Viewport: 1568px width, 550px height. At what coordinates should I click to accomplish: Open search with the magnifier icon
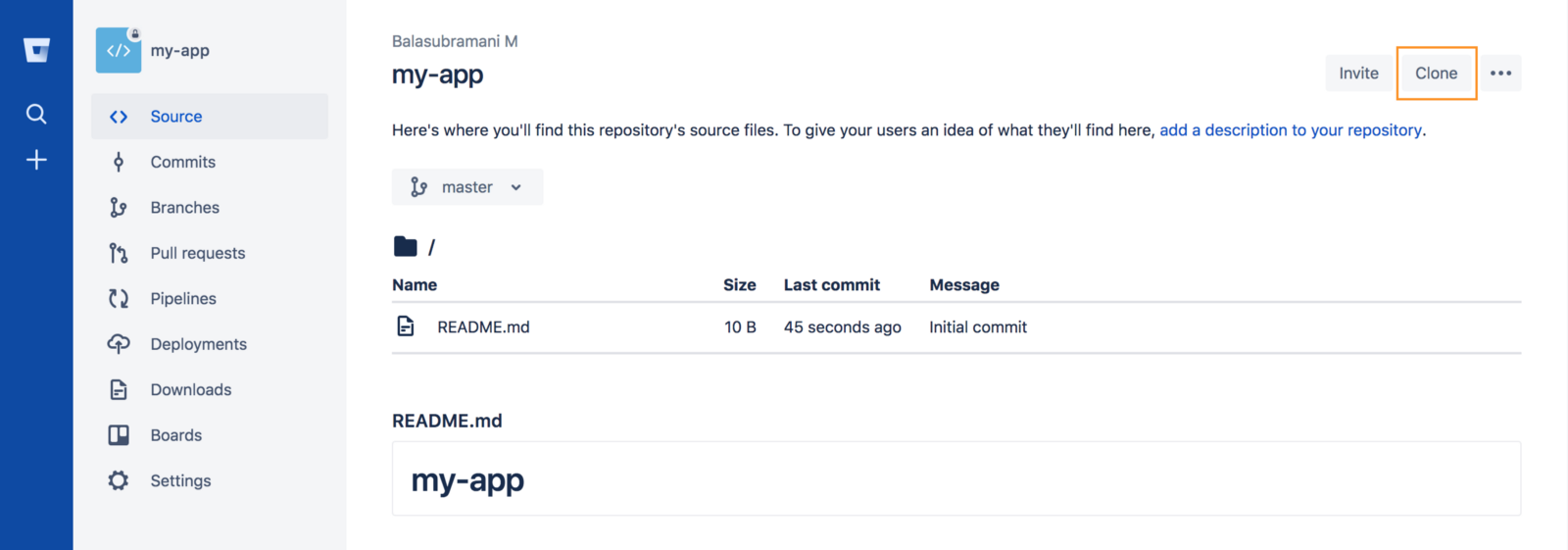pyautogui.click(x=36, y=114)
